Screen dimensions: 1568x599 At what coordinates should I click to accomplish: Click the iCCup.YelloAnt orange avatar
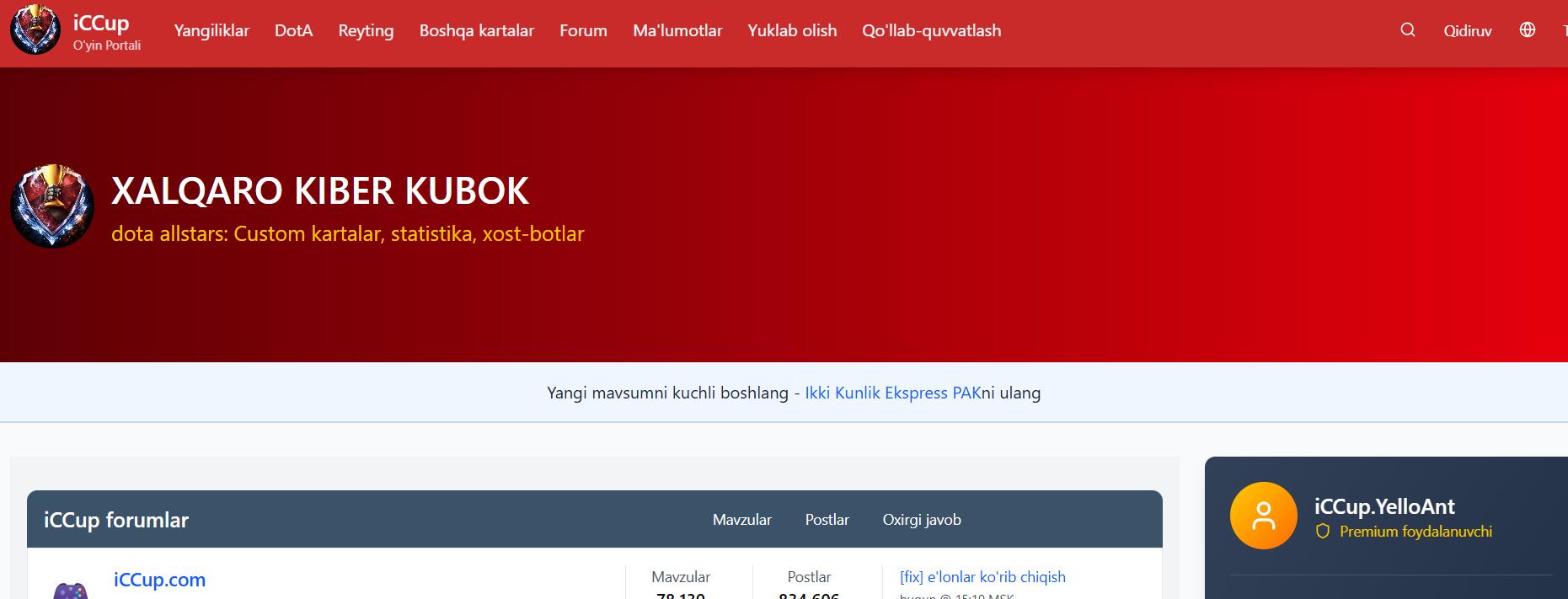1264,516
